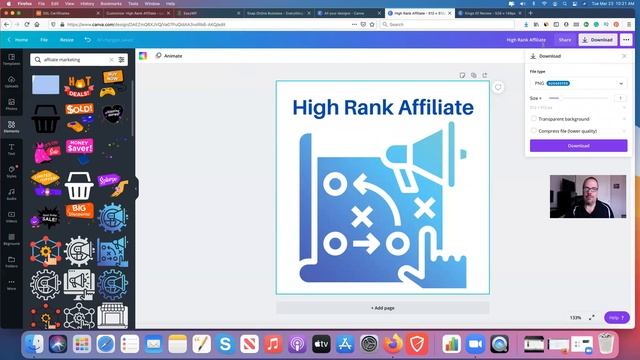Viewport: 640px width, 360px height.
Task: Click the purple Download button in panel
Action: [578, 146]
